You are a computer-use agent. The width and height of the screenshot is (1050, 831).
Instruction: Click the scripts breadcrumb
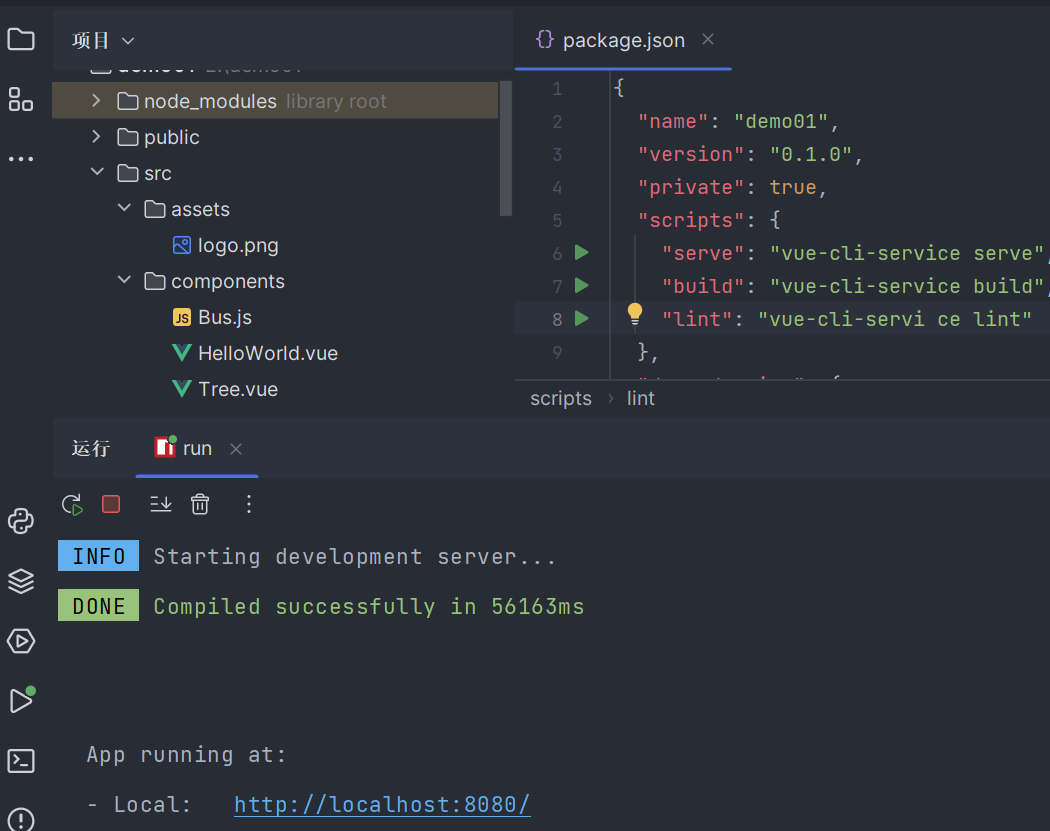[560, 398]
